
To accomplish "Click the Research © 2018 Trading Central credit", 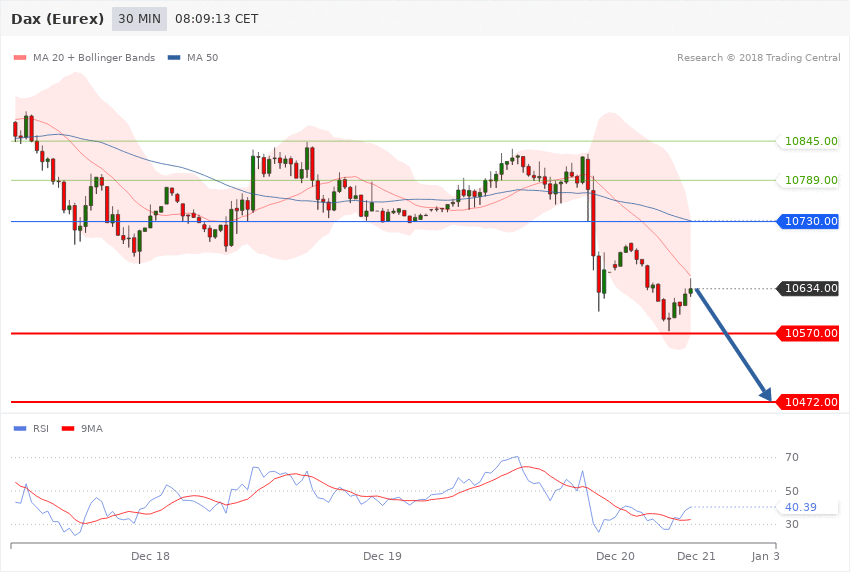I will click(x=758, y=57).
